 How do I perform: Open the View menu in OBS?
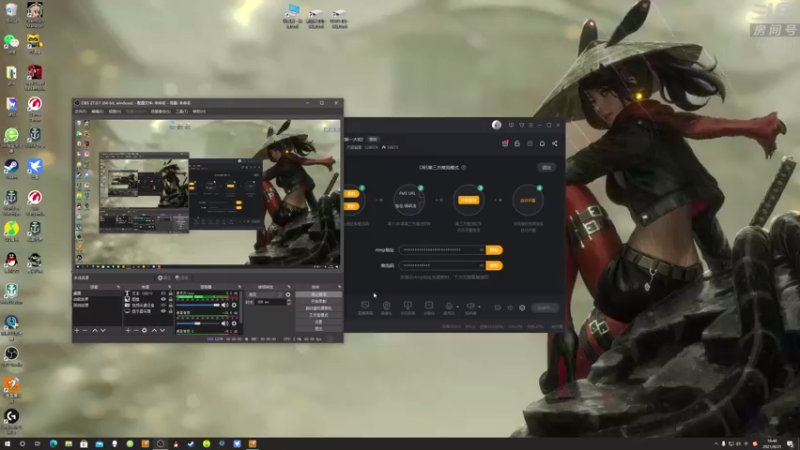point(115,111)
